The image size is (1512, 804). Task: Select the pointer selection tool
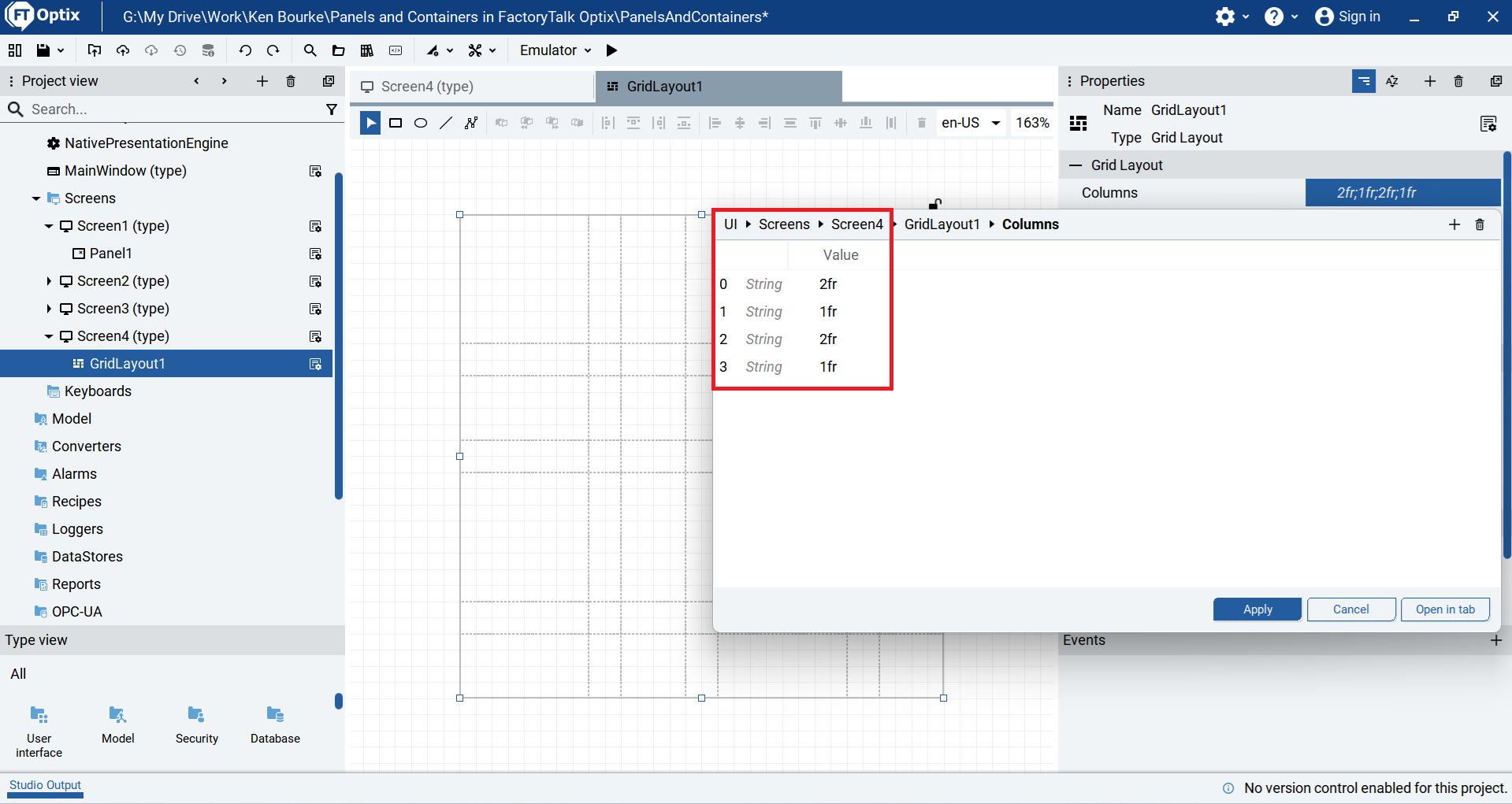tap(370, 123)
